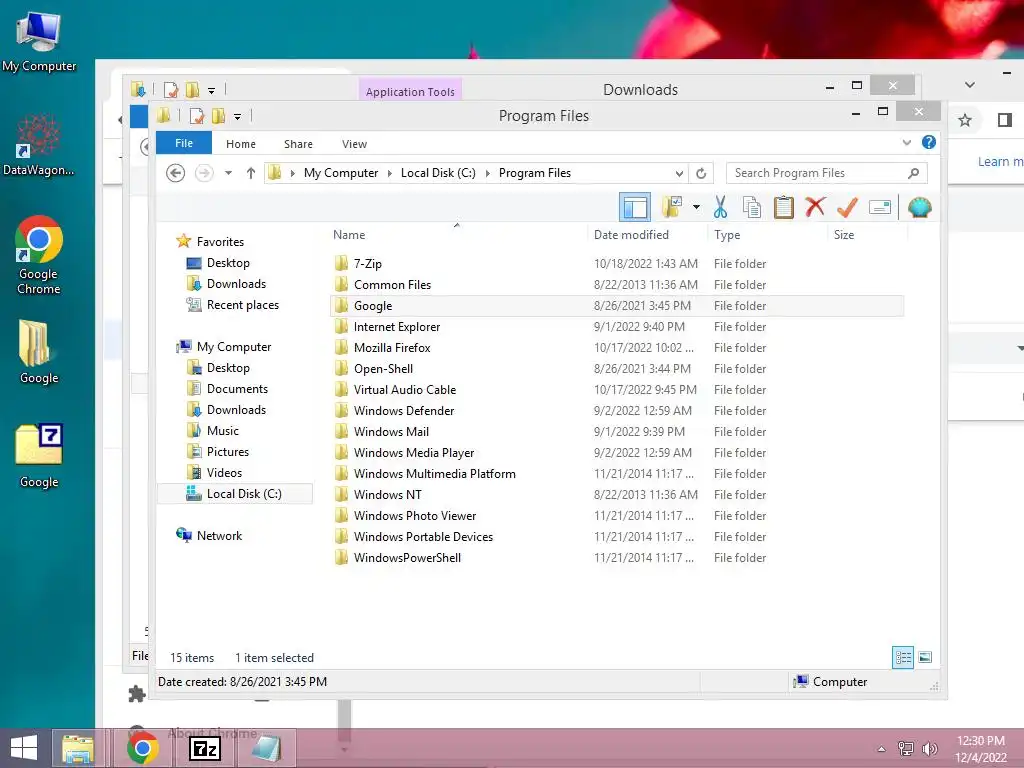Viewport: 1024px width, 768px height.
Task: Open the recent locations dropdown arrow
Action: [x=229, y=173]
